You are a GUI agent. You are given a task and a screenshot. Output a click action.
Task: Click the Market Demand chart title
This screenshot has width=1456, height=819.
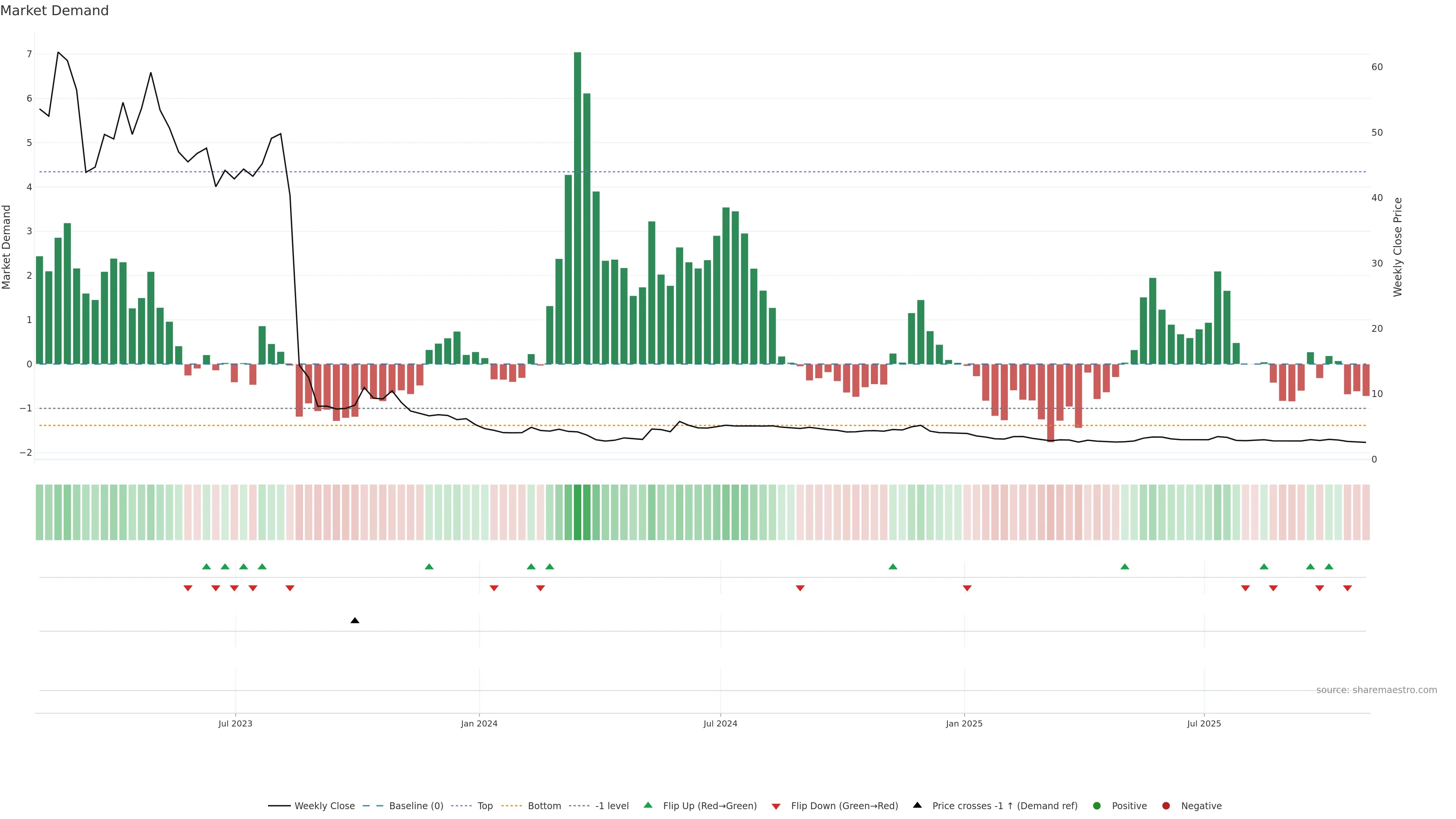click(x=54, y=11)
